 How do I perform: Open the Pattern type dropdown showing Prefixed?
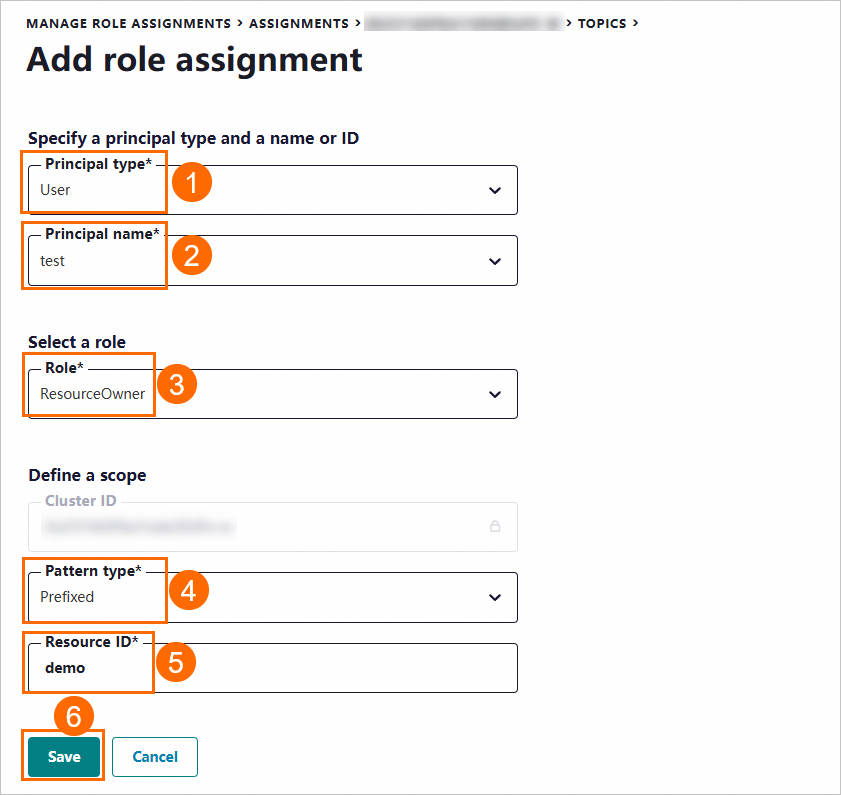[x=272, y=597]
